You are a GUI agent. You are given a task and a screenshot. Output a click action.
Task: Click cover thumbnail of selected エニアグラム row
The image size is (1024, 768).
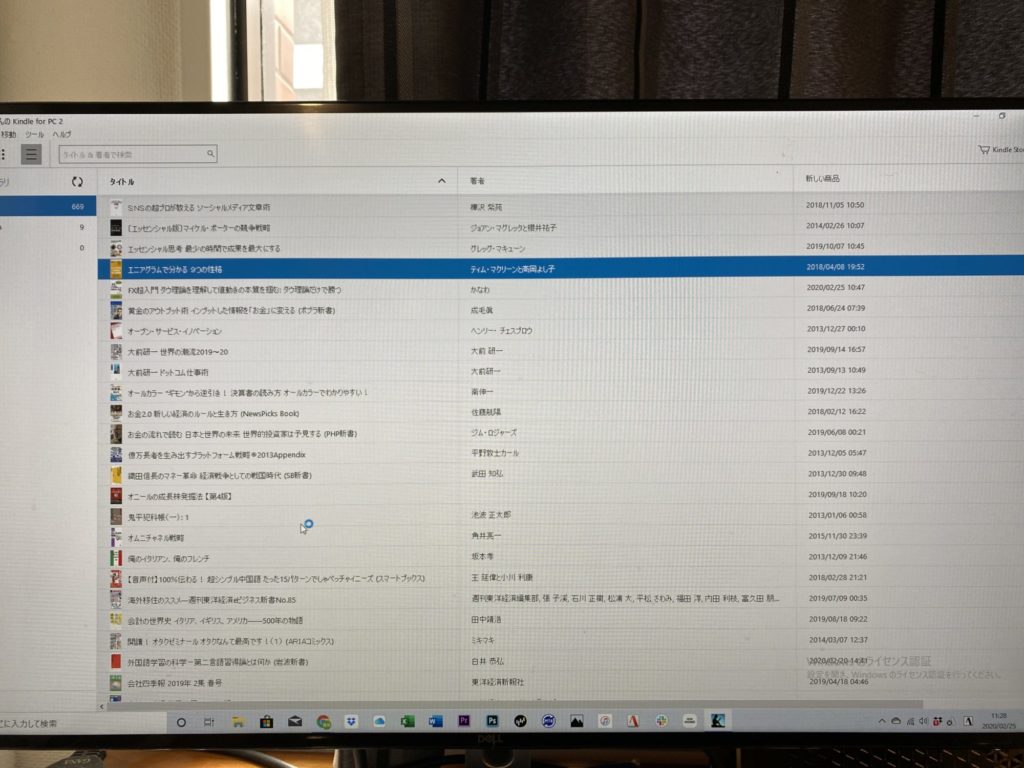(x=116, y=269)
